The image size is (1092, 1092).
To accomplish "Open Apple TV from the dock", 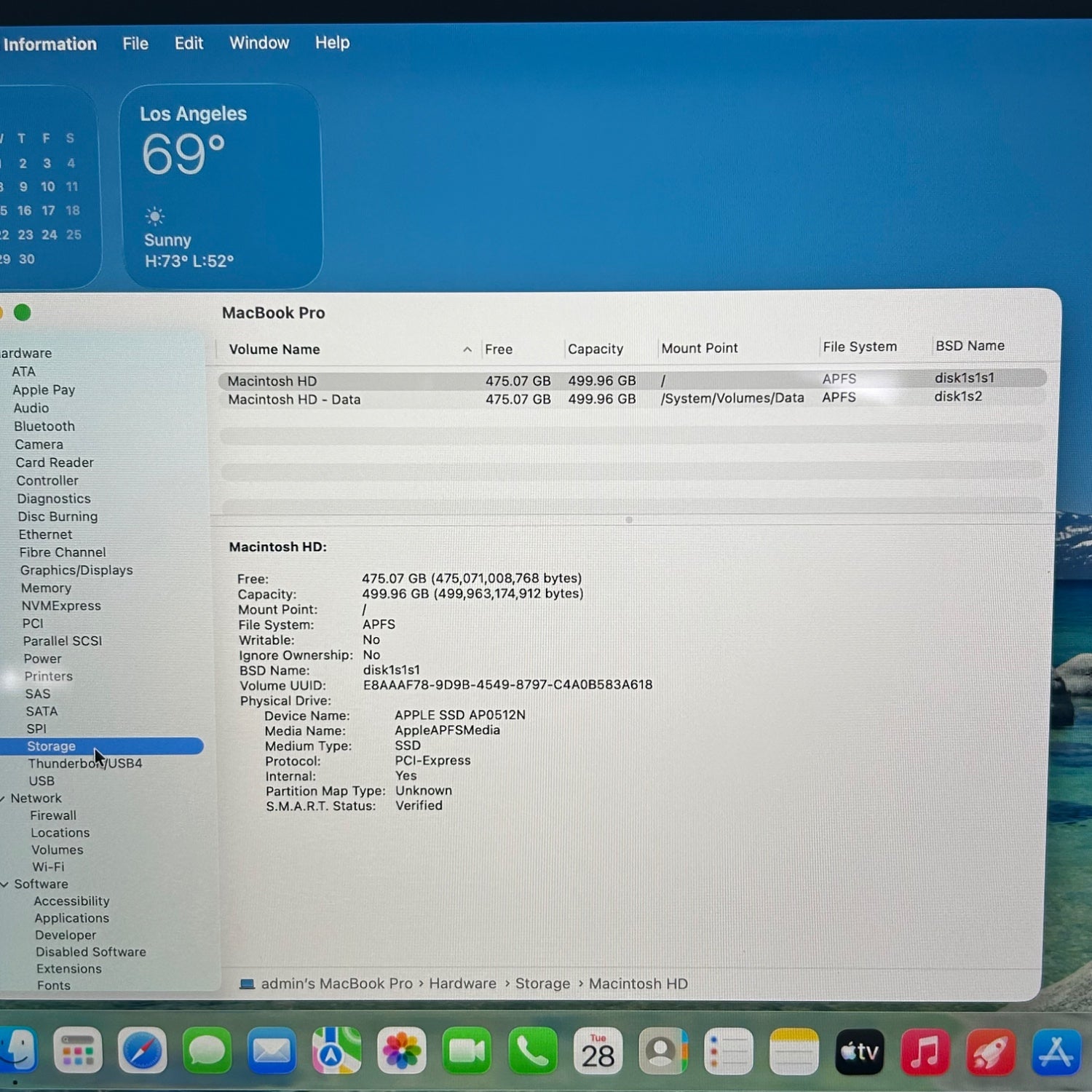I will (x=859, y=1051).
